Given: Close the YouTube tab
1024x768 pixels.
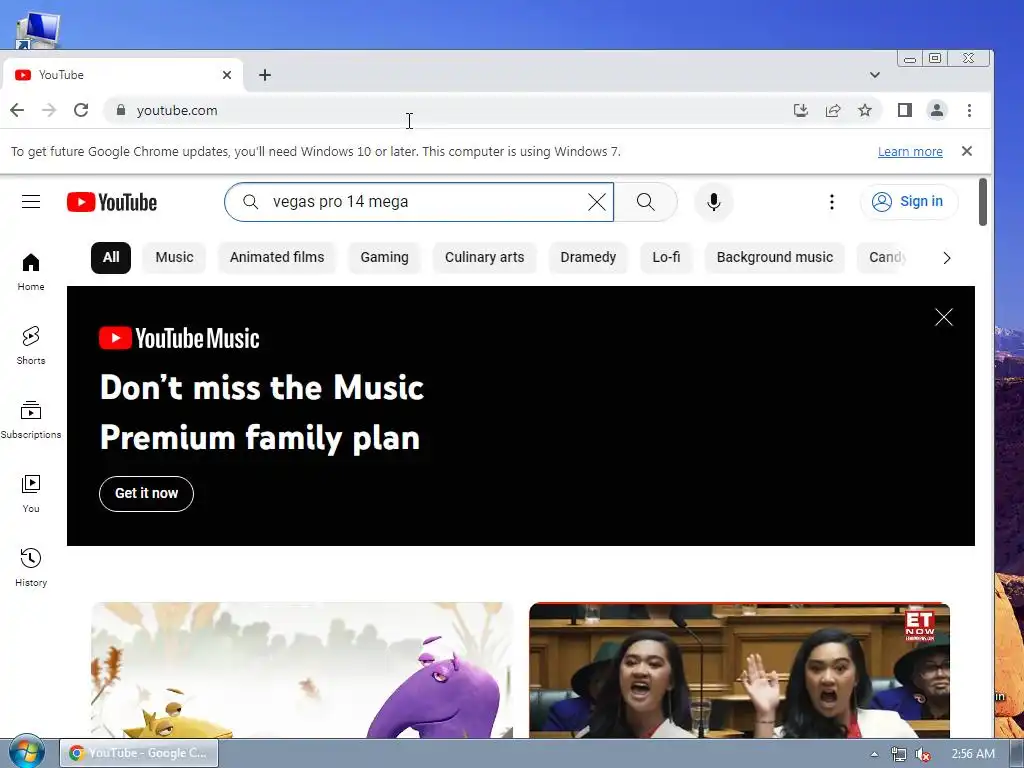Looking at the screenshot, I should [x=227, y=75].
